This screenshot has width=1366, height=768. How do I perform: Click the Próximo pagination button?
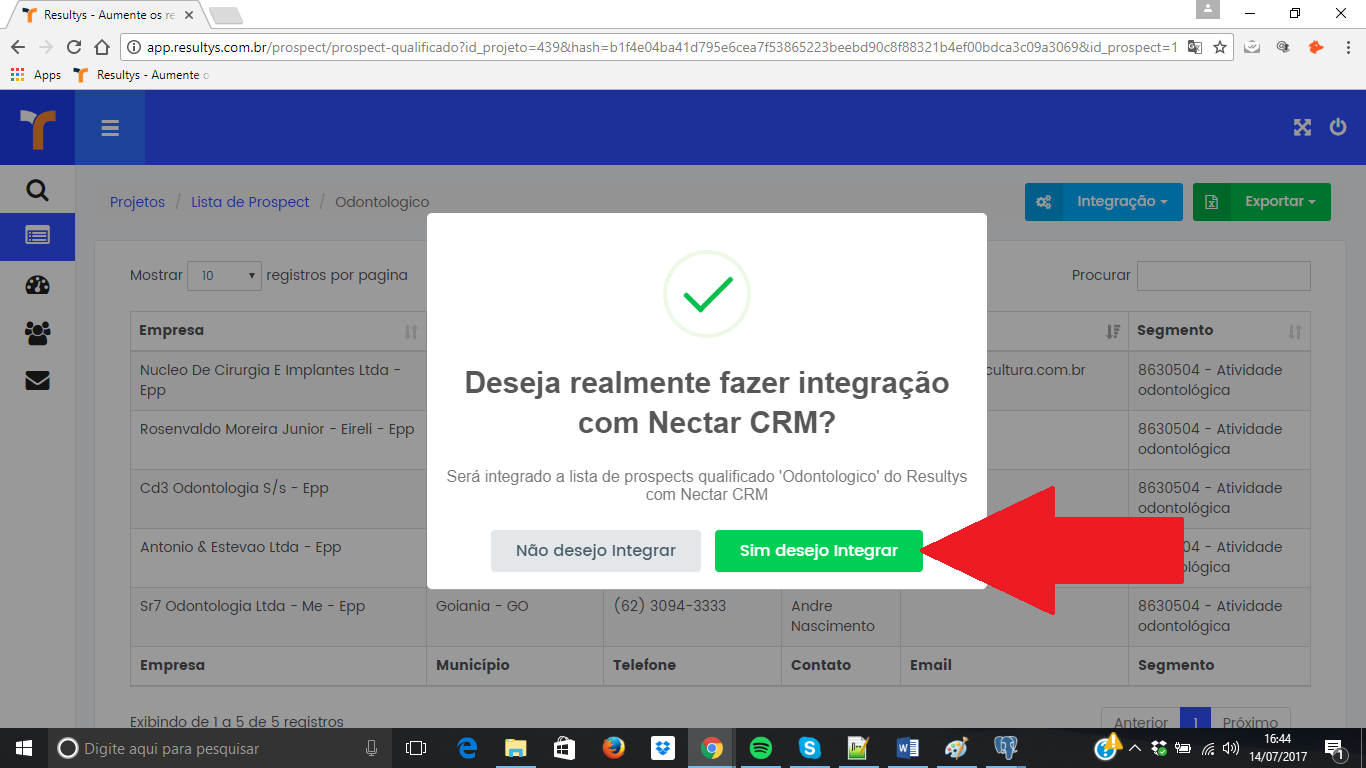point(1250,722)
